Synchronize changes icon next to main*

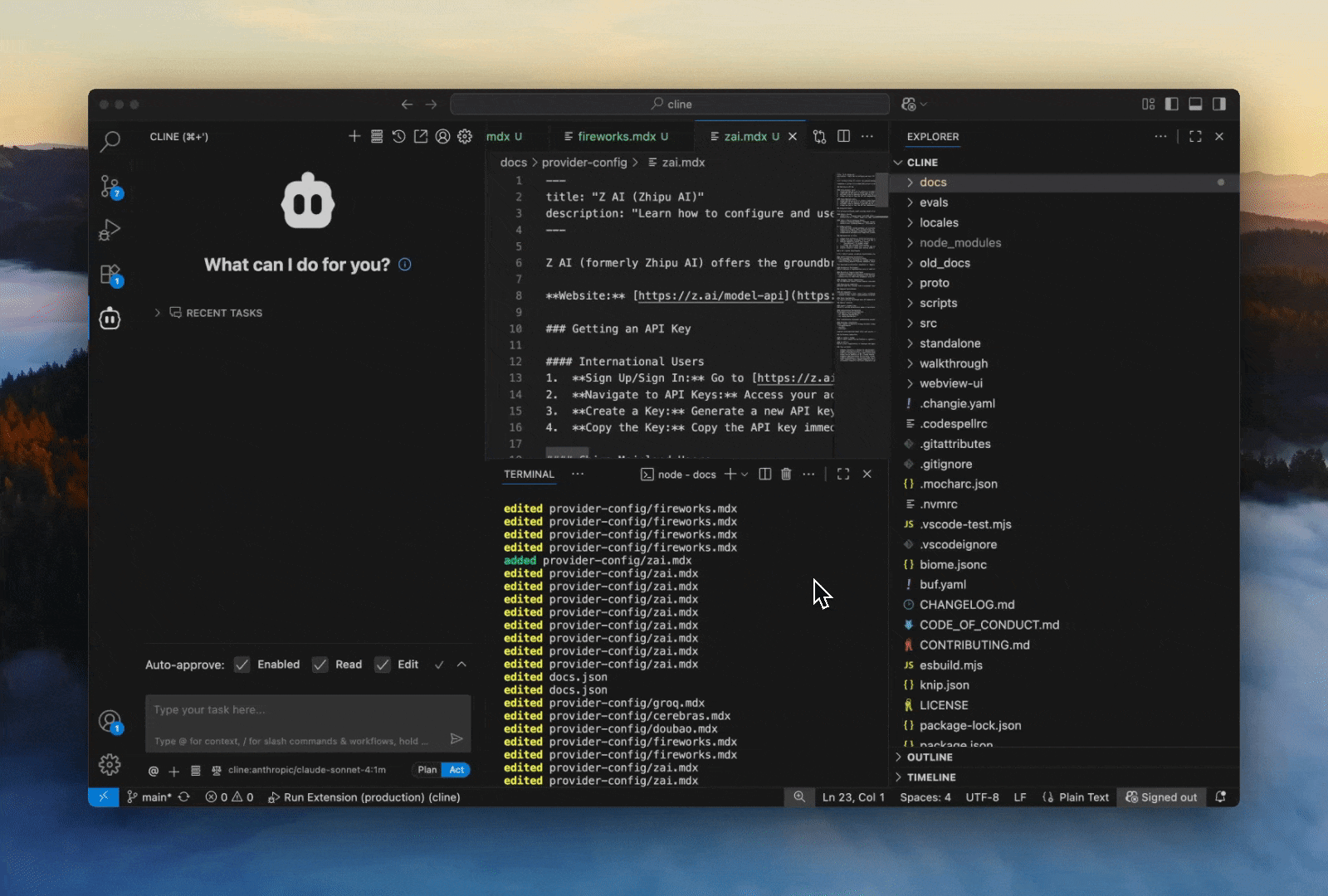(x=184, y=797)
